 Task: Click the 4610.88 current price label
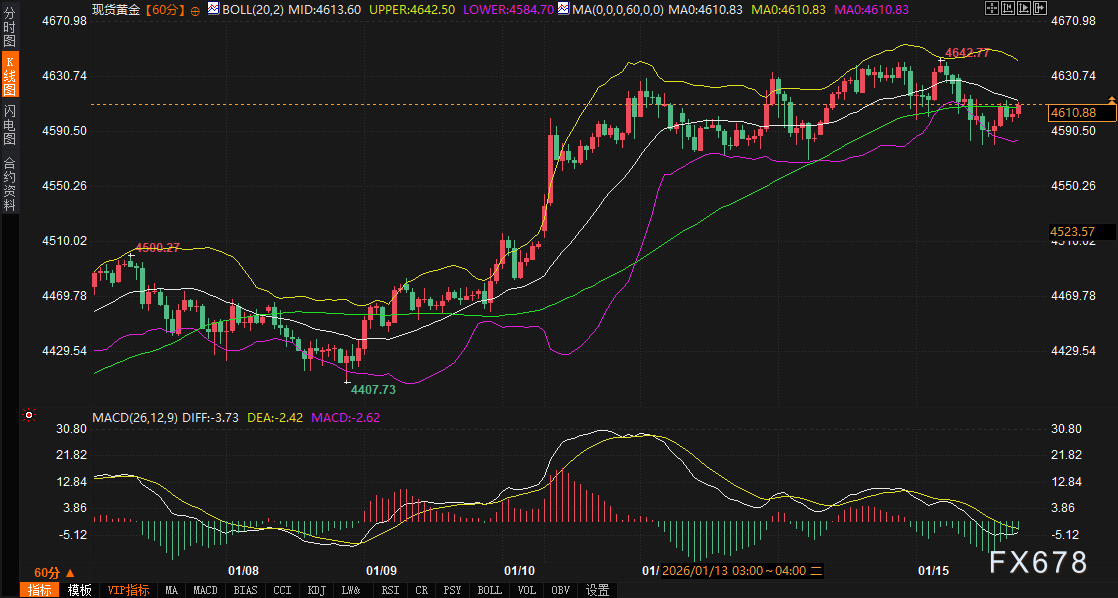coord(1073,113)
